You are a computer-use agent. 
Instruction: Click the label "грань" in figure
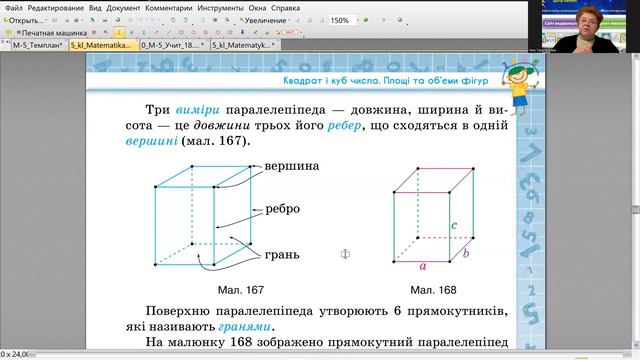(282, 255)
